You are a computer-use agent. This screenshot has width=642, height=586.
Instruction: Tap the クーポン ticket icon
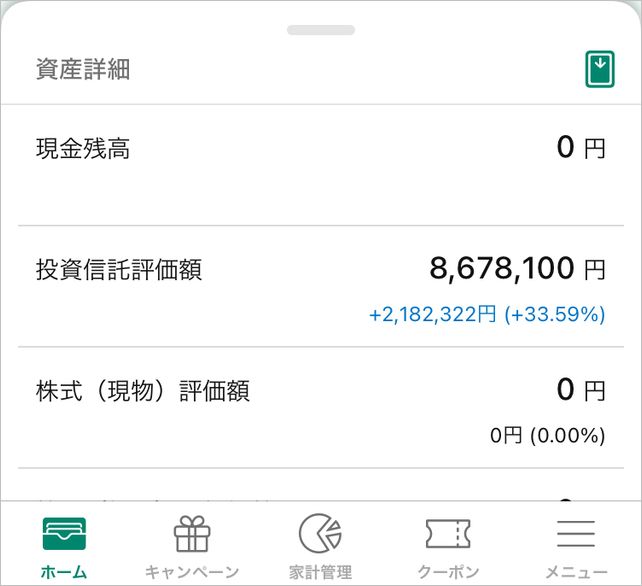(x=448, y=534)
